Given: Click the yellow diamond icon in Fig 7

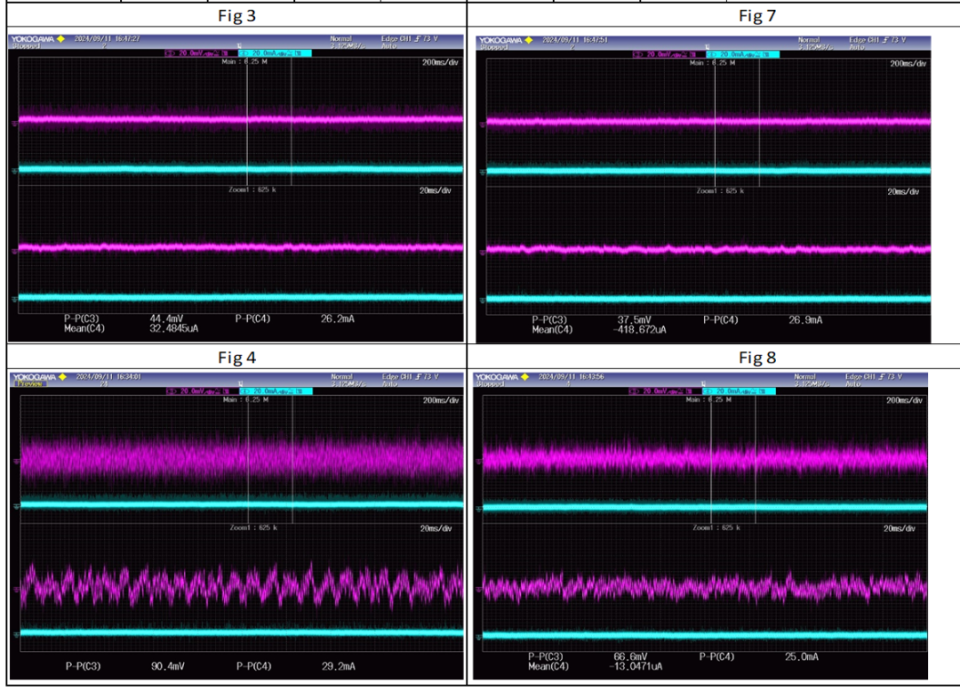Looking at the screenshot, I should tap(528, 40).
